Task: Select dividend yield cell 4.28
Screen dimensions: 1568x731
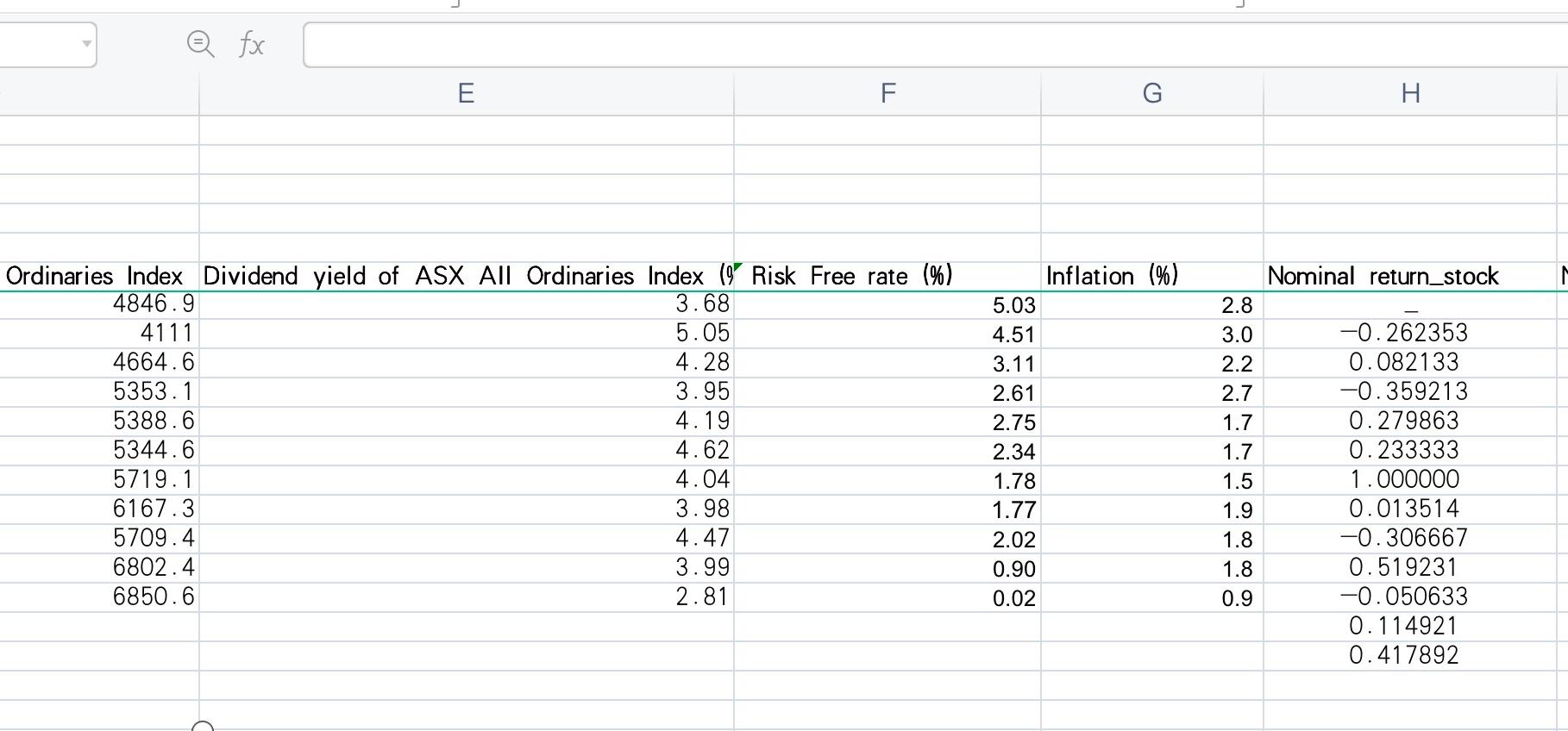Action: click(x=467, y=363)
